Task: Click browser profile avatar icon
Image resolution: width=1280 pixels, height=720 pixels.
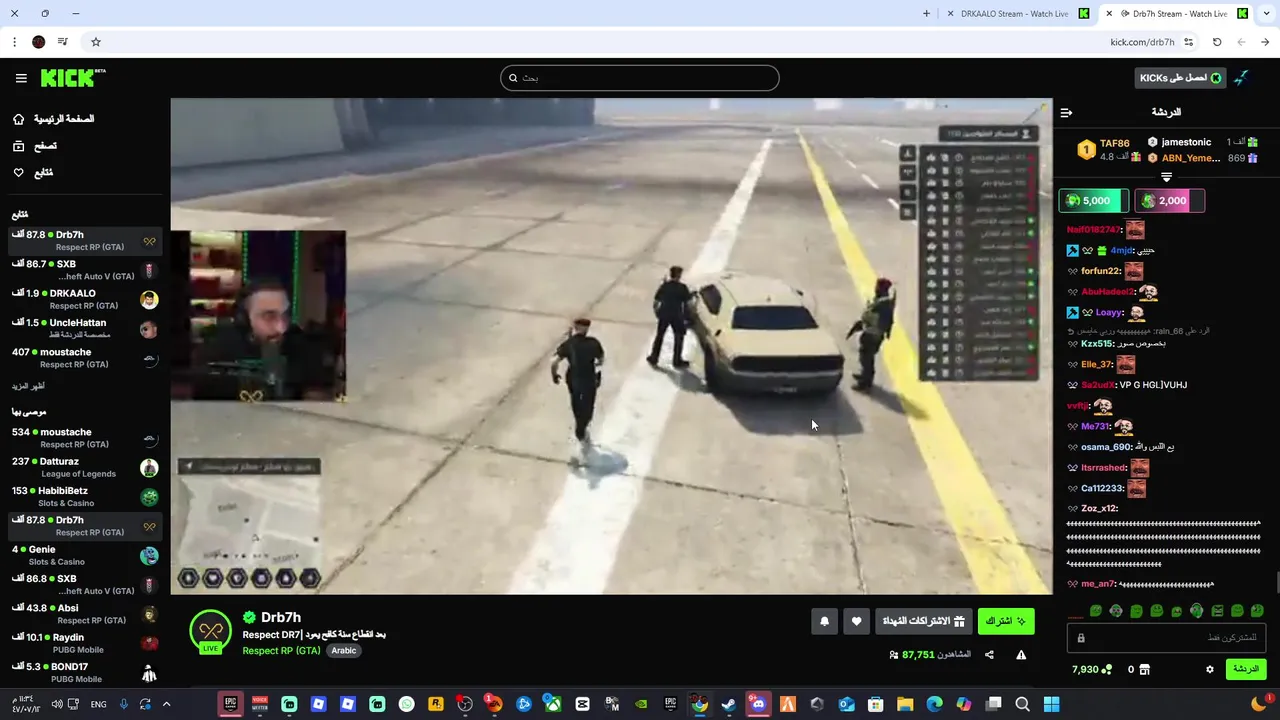Action: 39,42
